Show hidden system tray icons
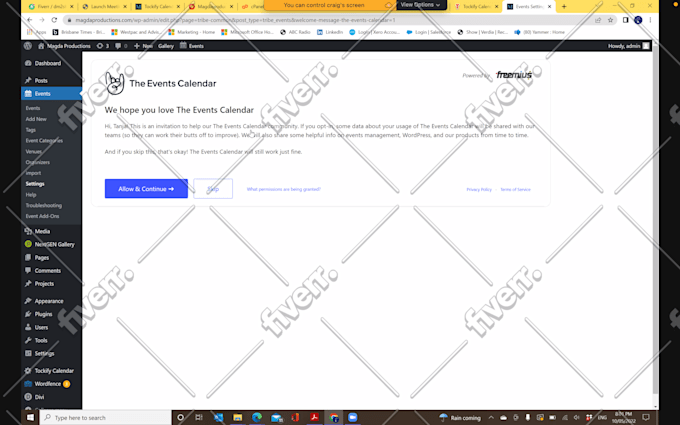The width and height of the screenshot is (680, 425). pos(491,418)
